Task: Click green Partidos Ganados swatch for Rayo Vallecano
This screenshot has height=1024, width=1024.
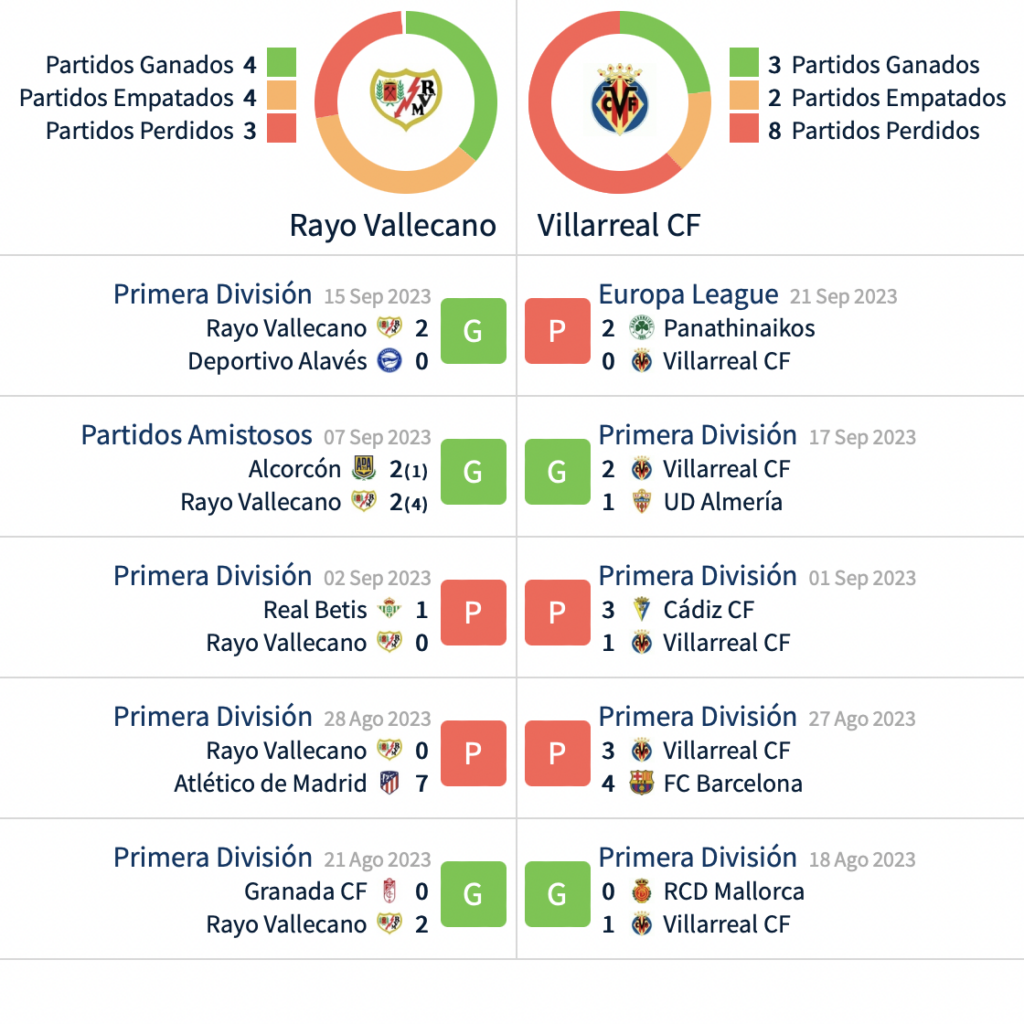Action: 281,64
